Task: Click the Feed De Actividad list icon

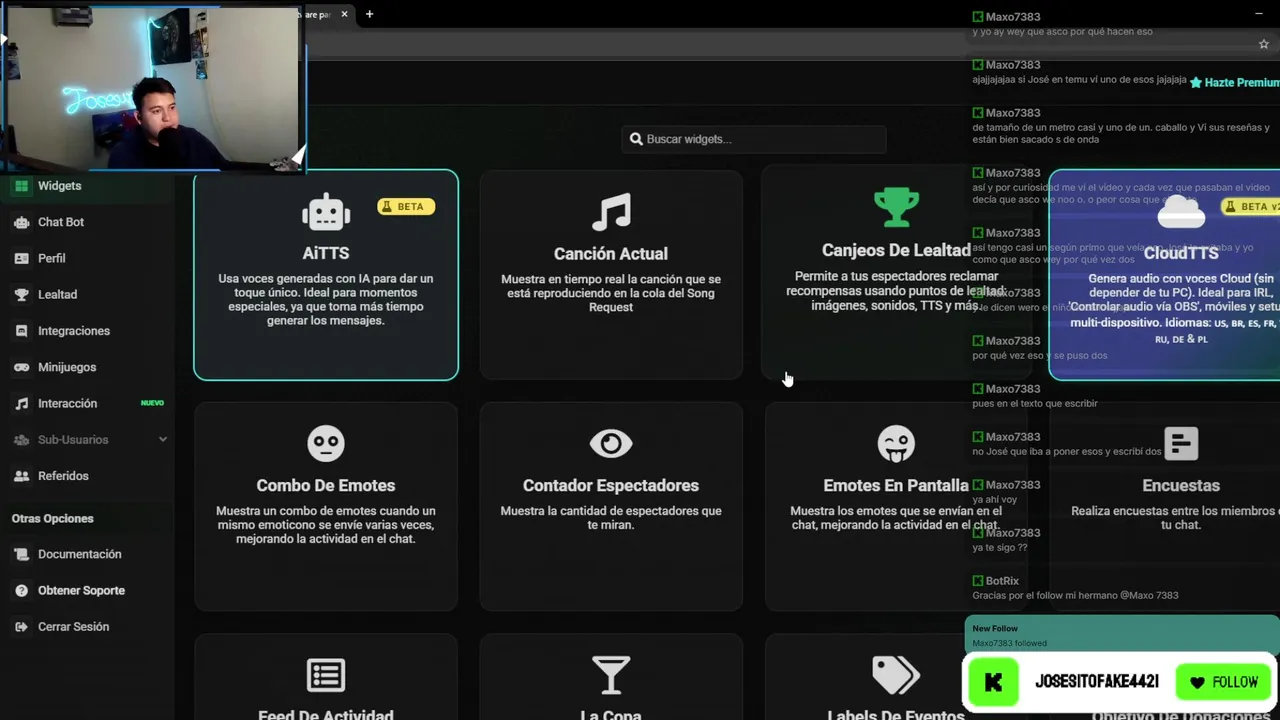Action: click(x=326, y=675)
